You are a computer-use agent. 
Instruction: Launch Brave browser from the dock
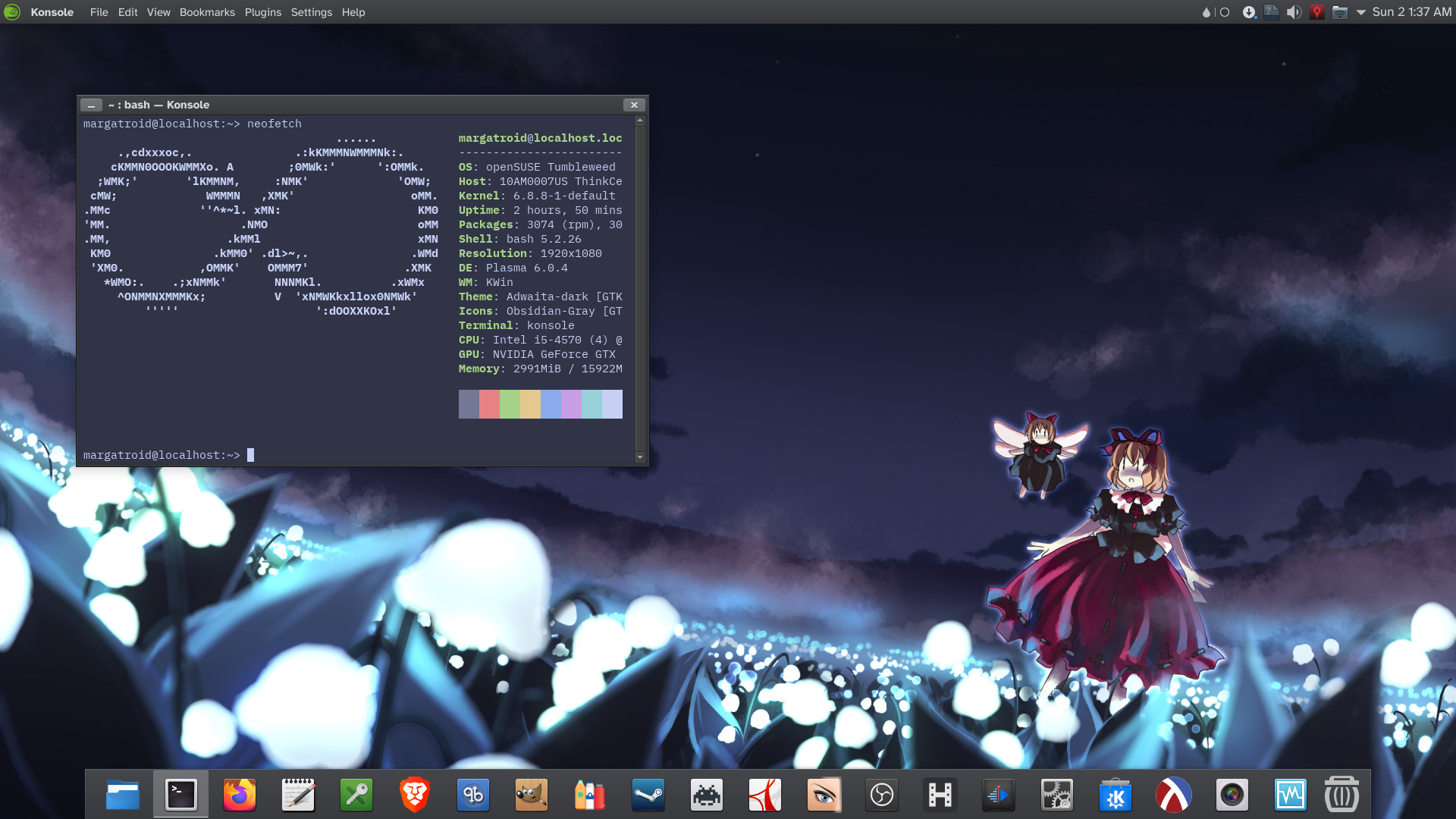tap(415, 795)
